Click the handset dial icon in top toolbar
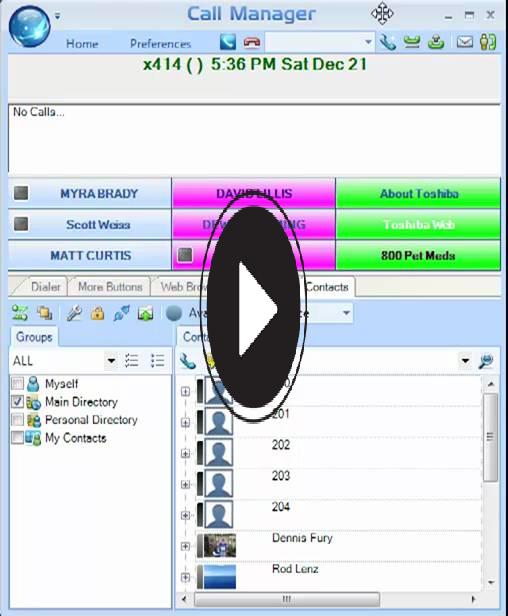This screenshot has width=508, height=616. pyautogui.click(x=387, y=42)
